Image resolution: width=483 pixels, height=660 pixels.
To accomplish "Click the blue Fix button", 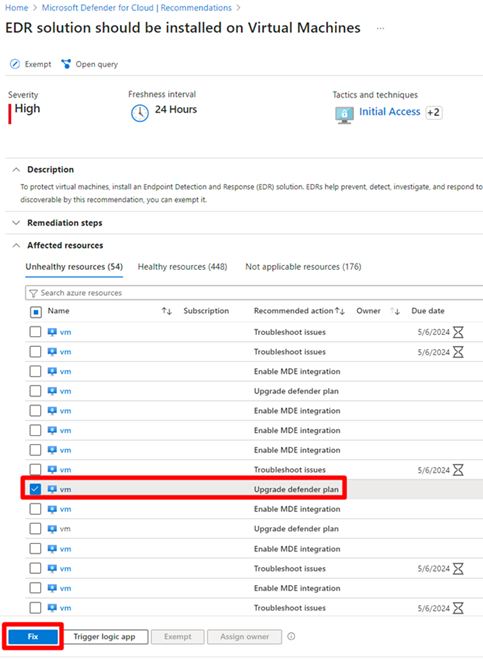I will coord(33,636).
